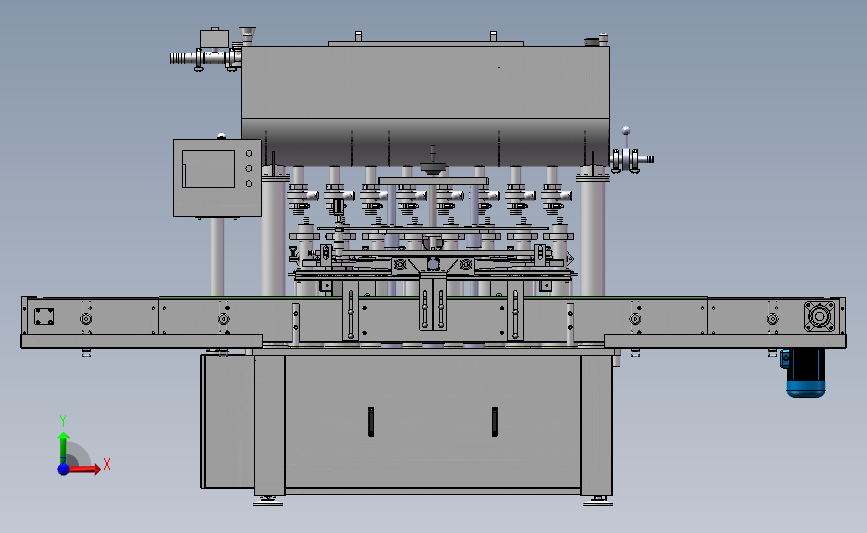Image resolution: width=867 pixels, height=533 pixels.
Task: Select the right cabinet door handle
Action: point(495,422)
